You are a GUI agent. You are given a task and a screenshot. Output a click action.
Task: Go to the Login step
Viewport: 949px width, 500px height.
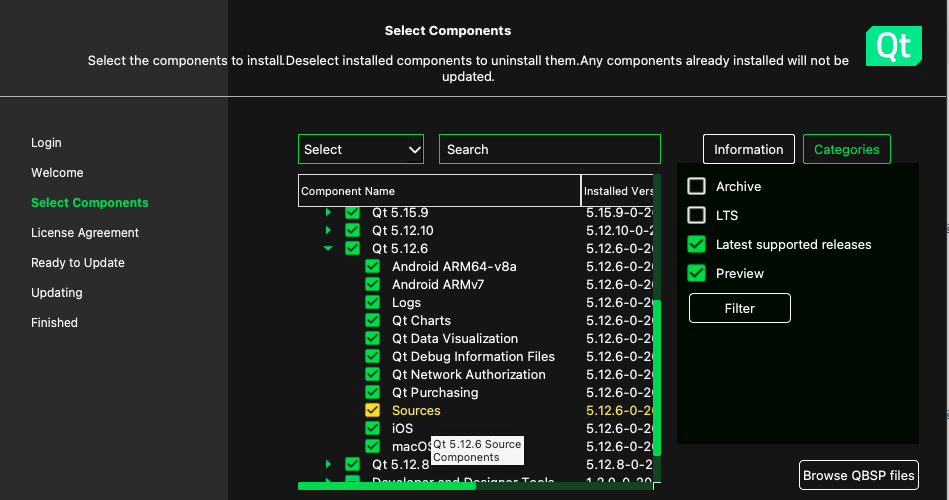46,142
